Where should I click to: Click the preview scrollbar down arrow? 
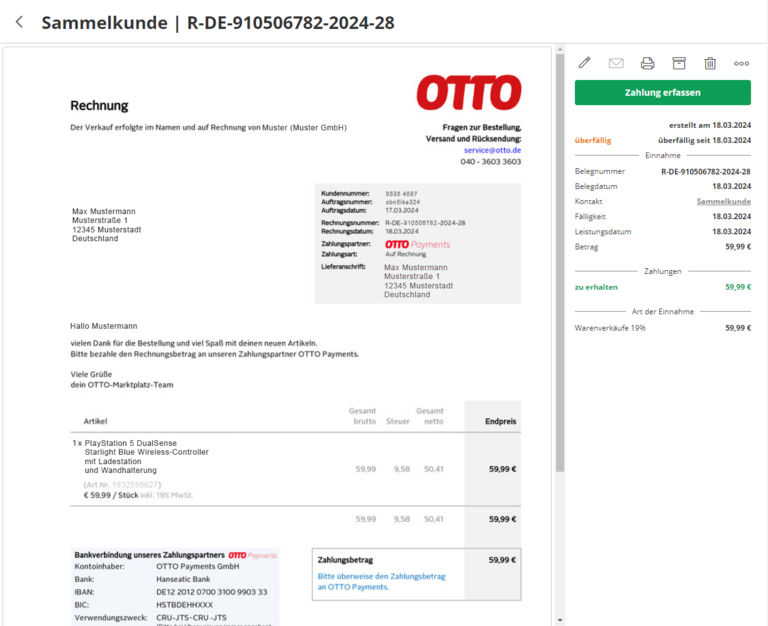pyautogui.click(x=560, y=620)
